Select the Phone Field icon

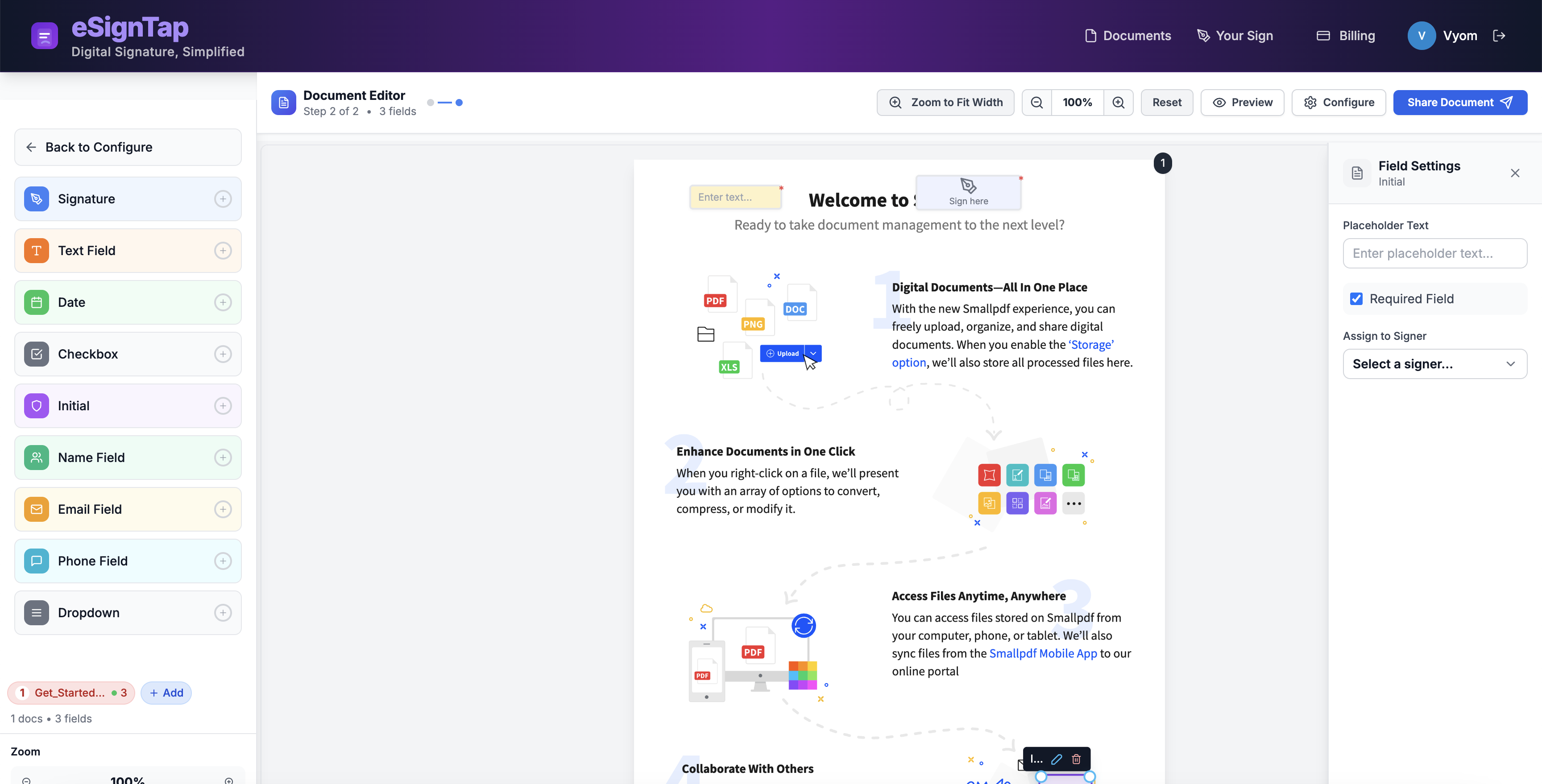pos(37,561)
